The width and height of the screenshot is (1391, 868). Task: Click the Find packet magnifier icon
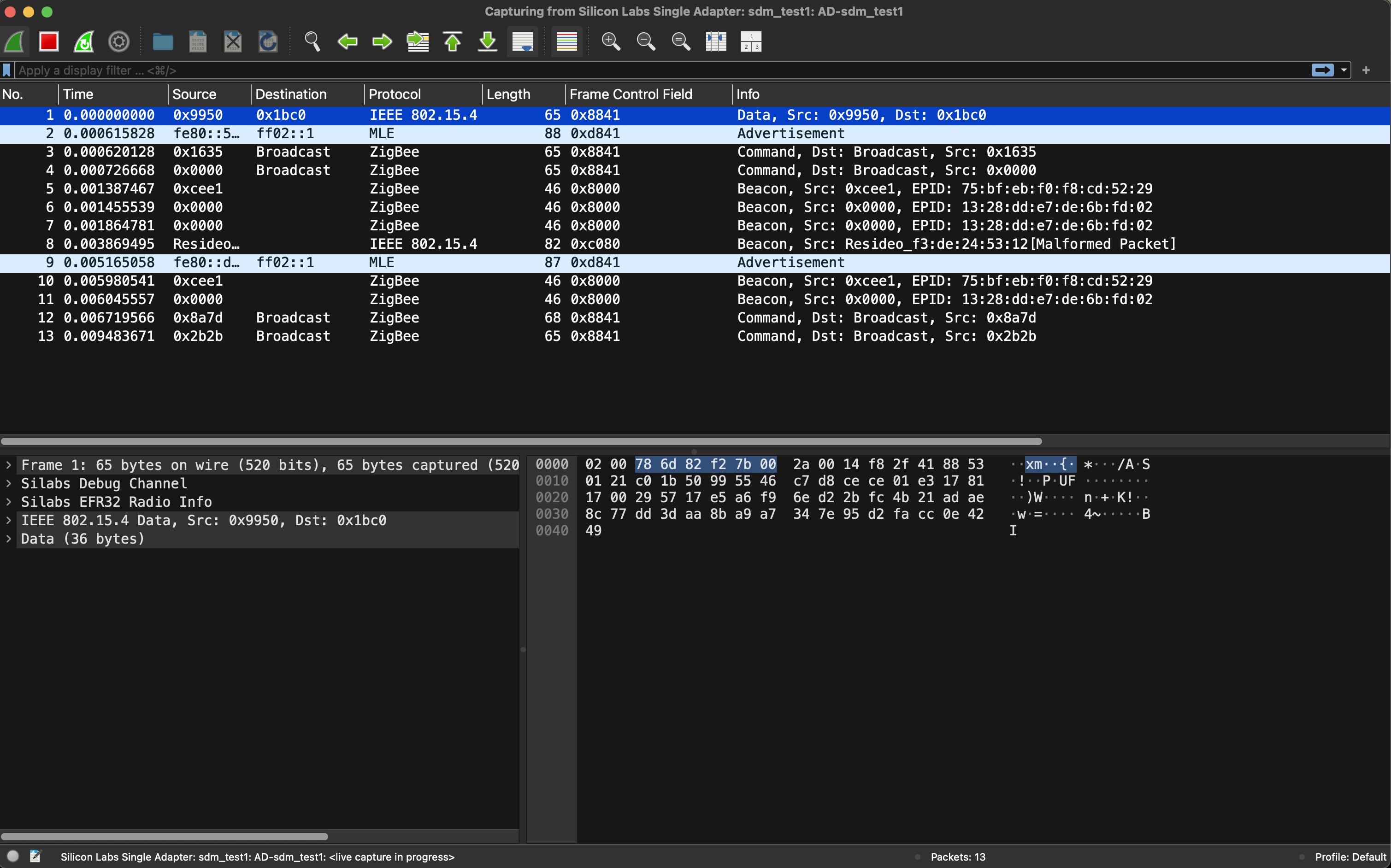point(312,41)
